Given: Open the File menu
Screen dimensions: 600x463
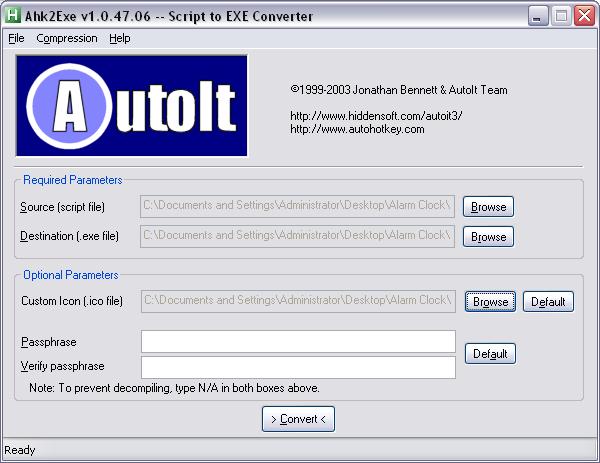Looking at the screenshot, I should (16, 38).
